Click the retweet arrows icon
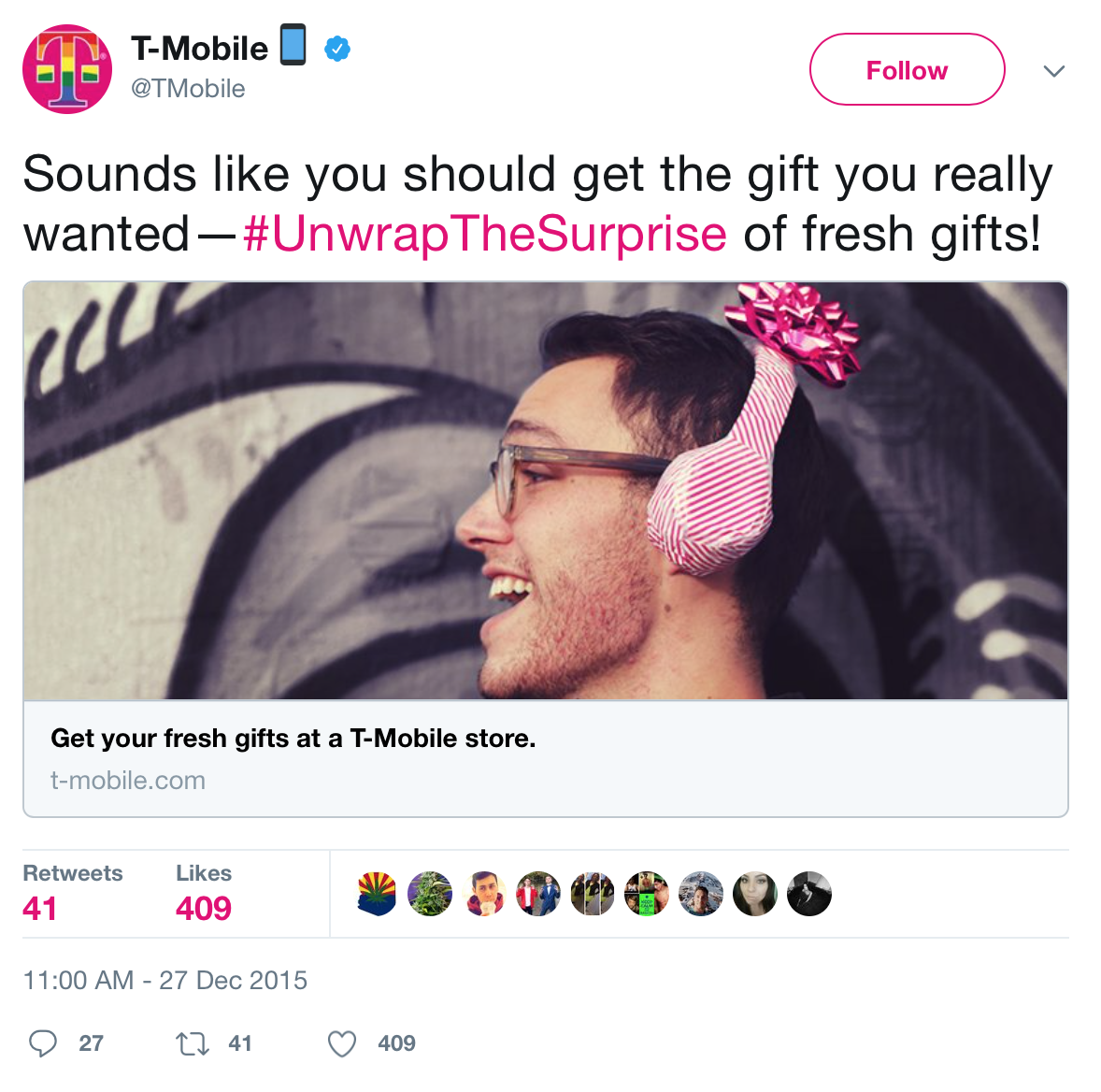 click(193, 1043)
